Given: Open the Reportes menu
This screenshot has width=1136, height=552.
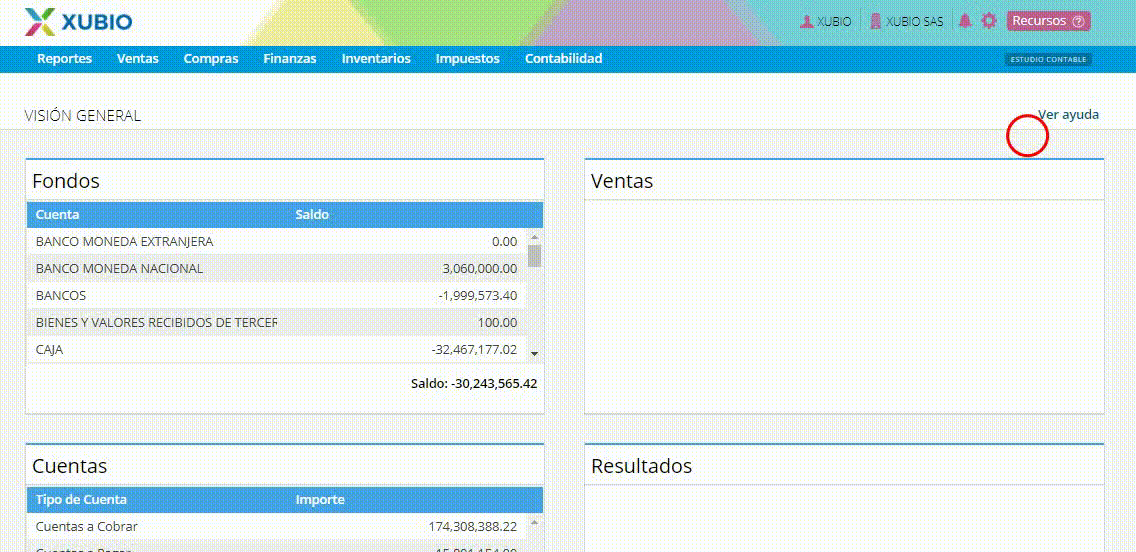Looking at the screenshot, I should click(x=64, y=59).
